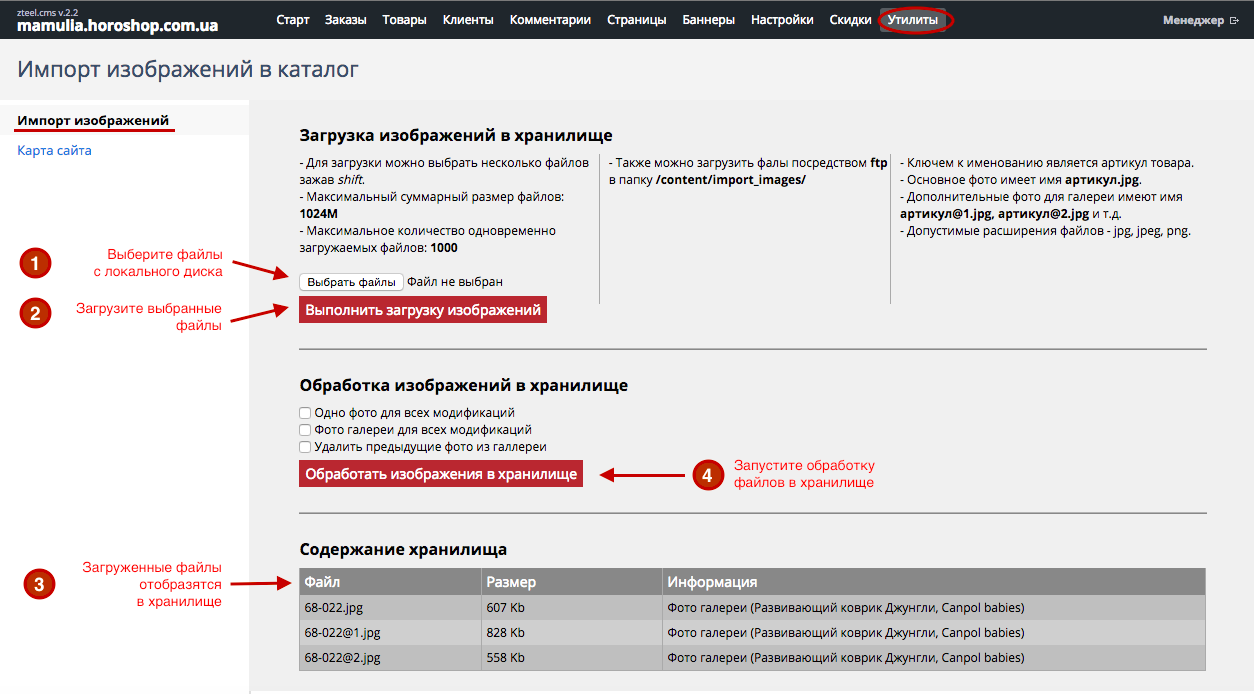
Task: Click the Размер column header
Action: (571, 582)
